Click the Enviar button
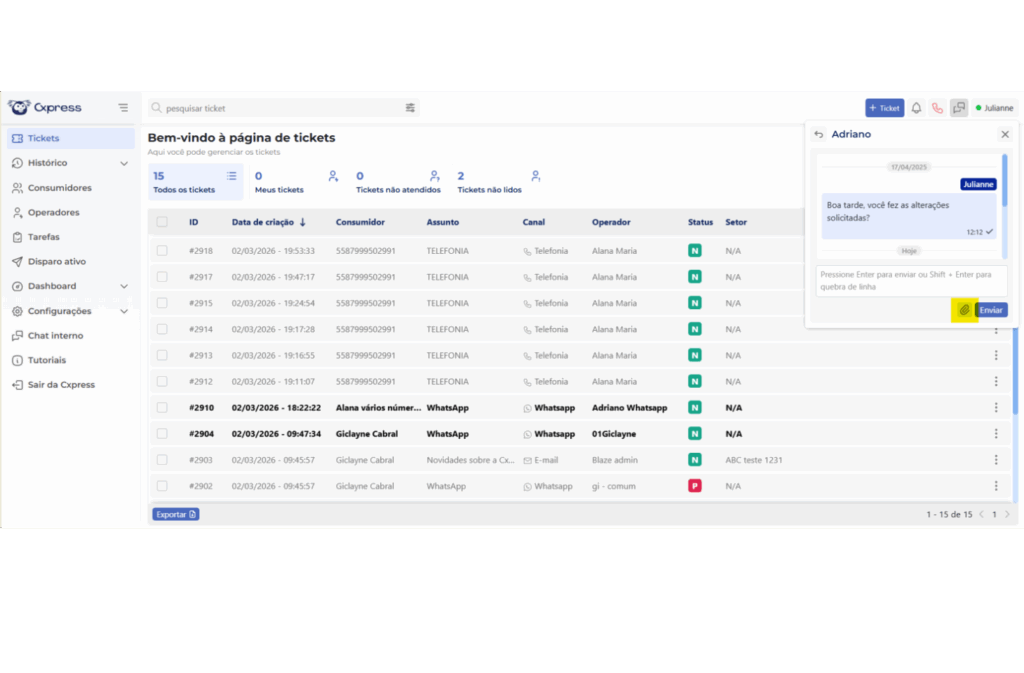Screen dimensions: 1024x673 pos(991,310)
